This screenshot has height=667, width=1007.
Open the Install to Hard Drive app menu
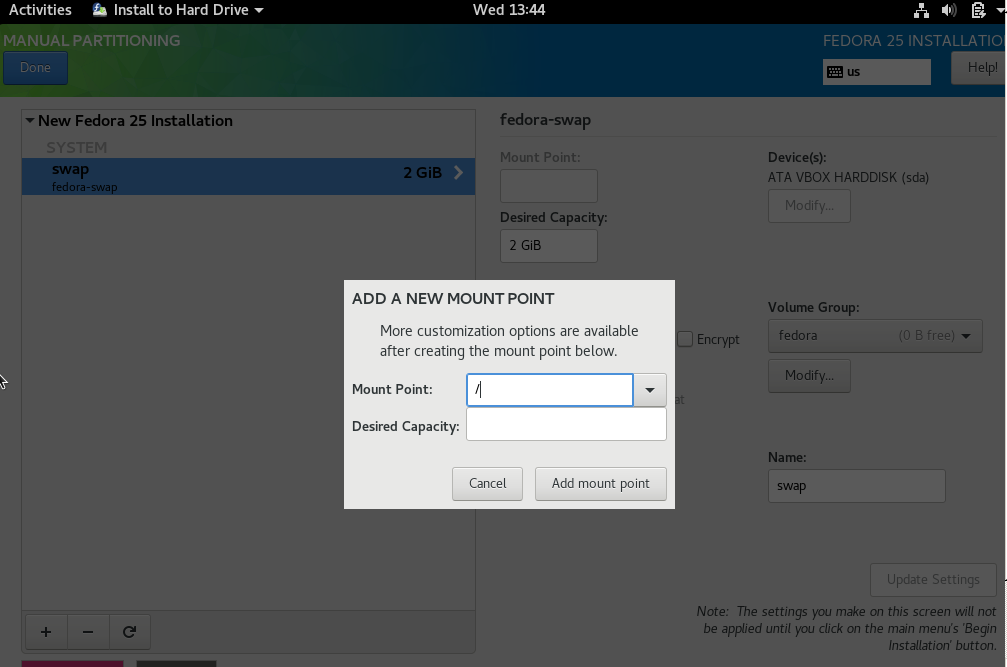coord(178,10)
